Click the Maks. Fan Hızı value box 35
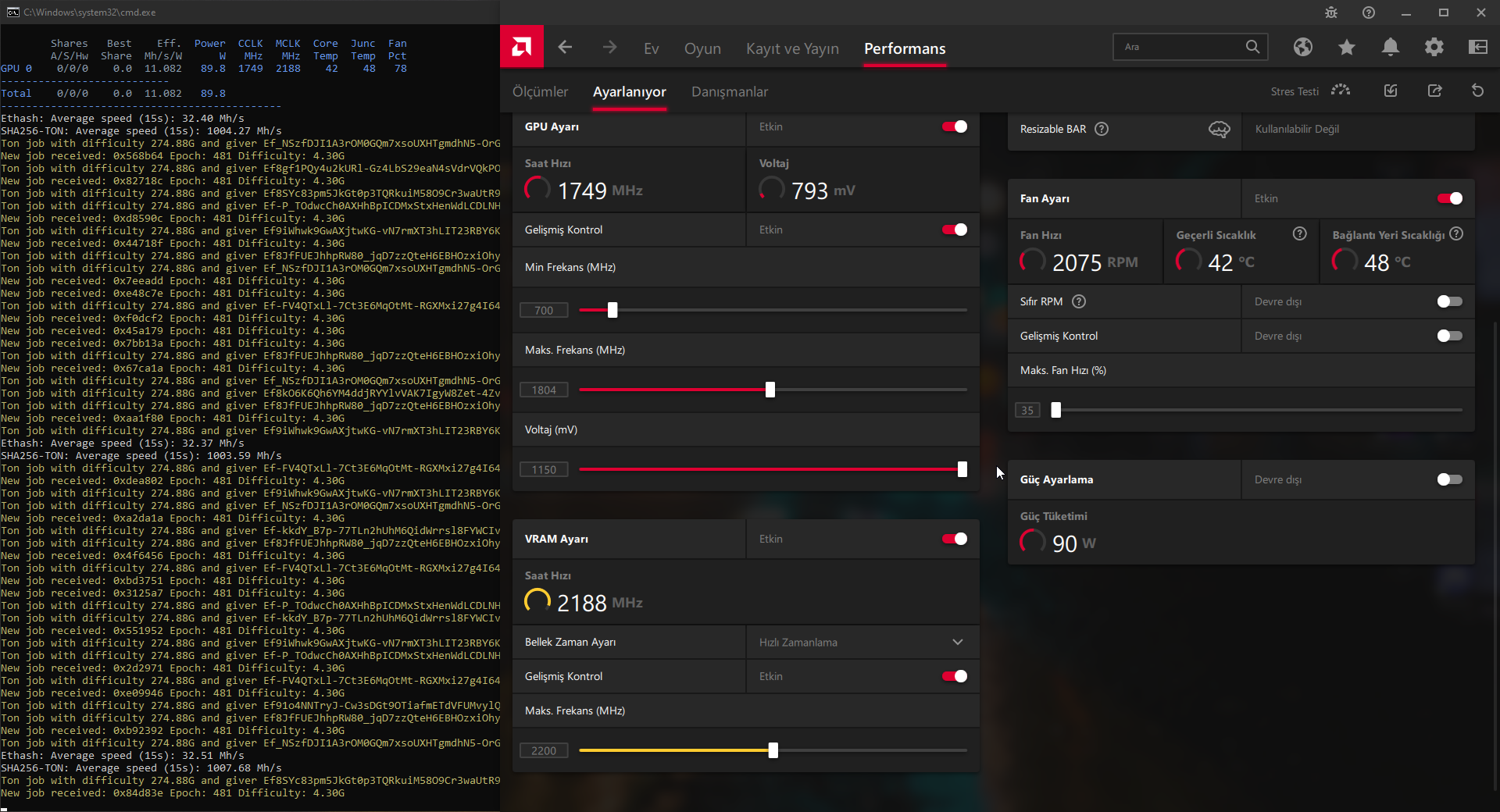The width and height of the screenshot is (1500, 812). 1027,410
